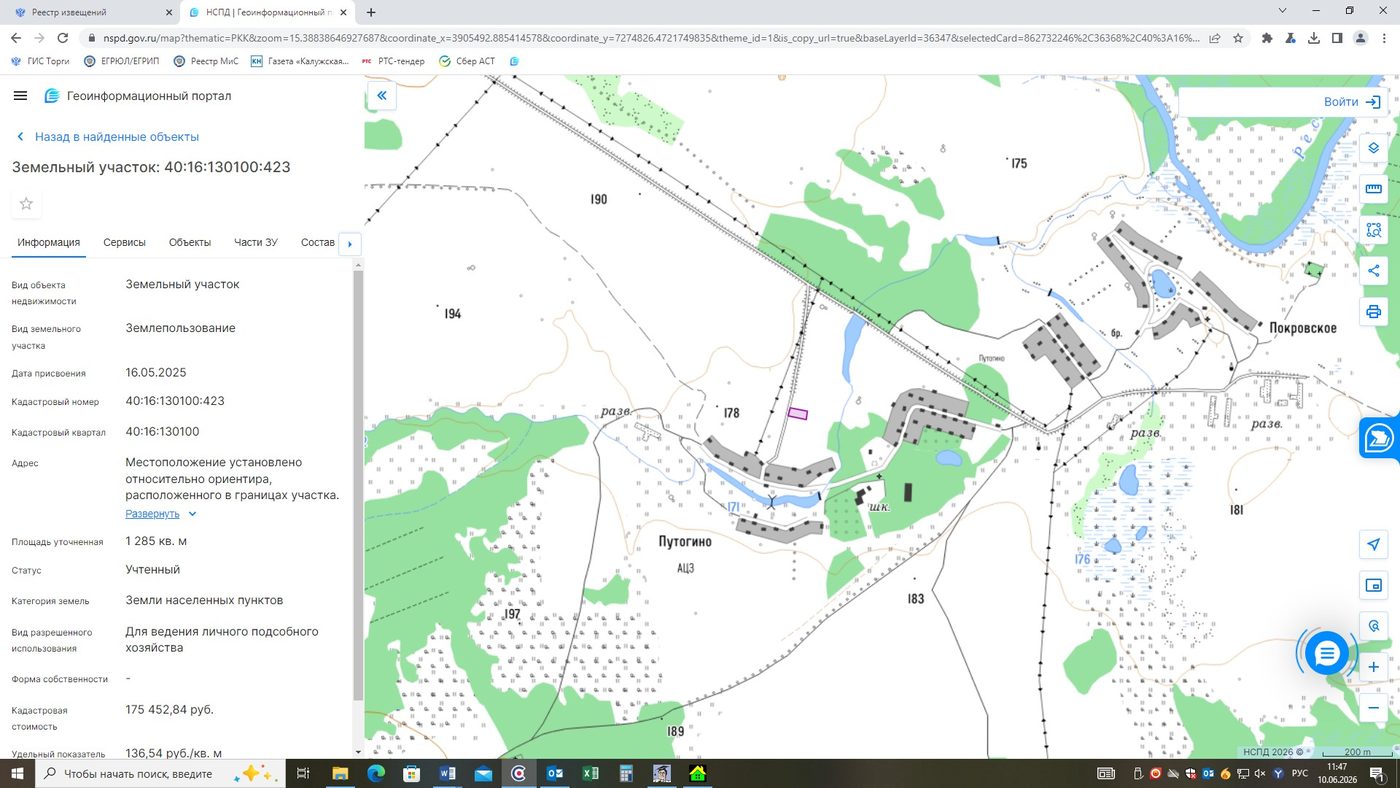Click cadastral quarter 40:16:130100 value

[x=162, y=432]
